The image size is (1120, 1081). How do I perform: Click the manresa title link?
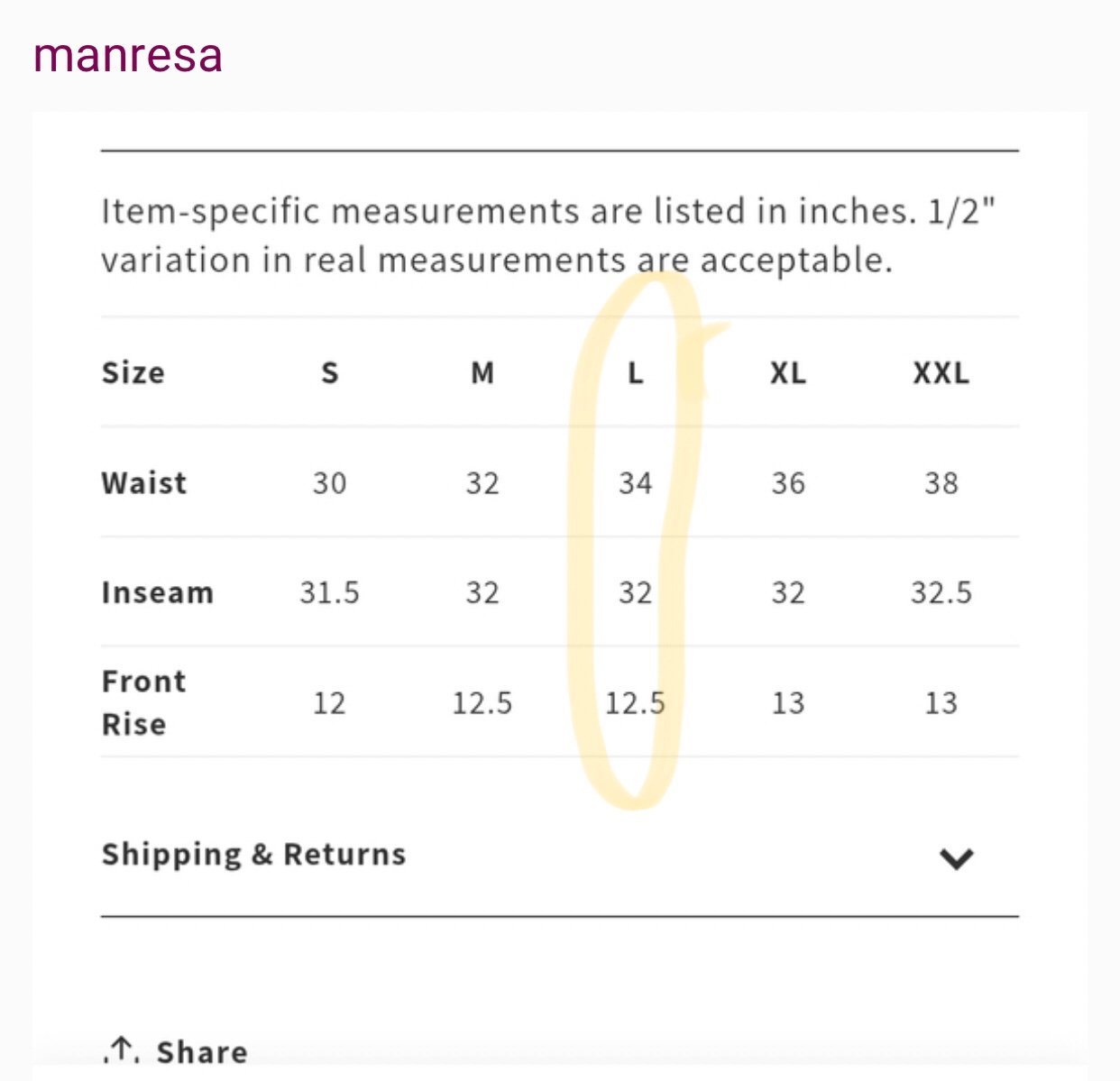pos(128,55)
